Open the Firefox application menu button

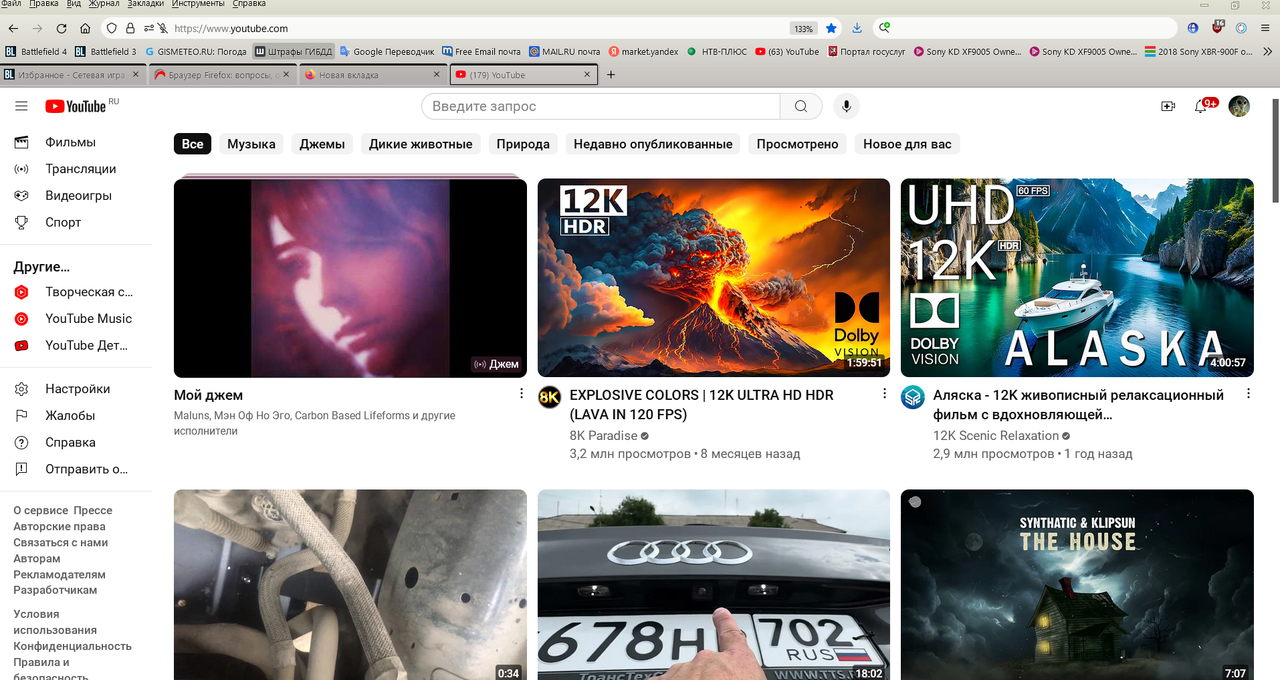coord(1267,29)
